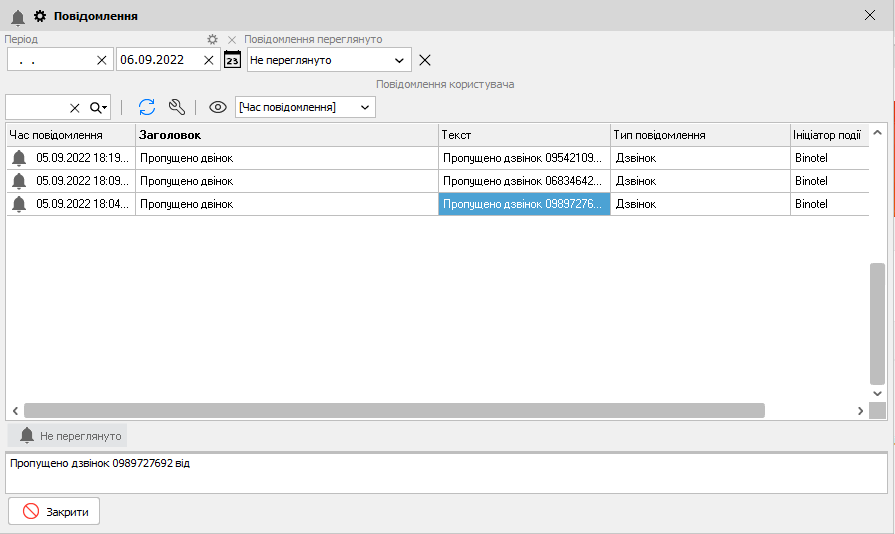This screenshot has width=895, height=534.
Task: Clear the 06.09.2022 end date field
Action: pos(208,60)
